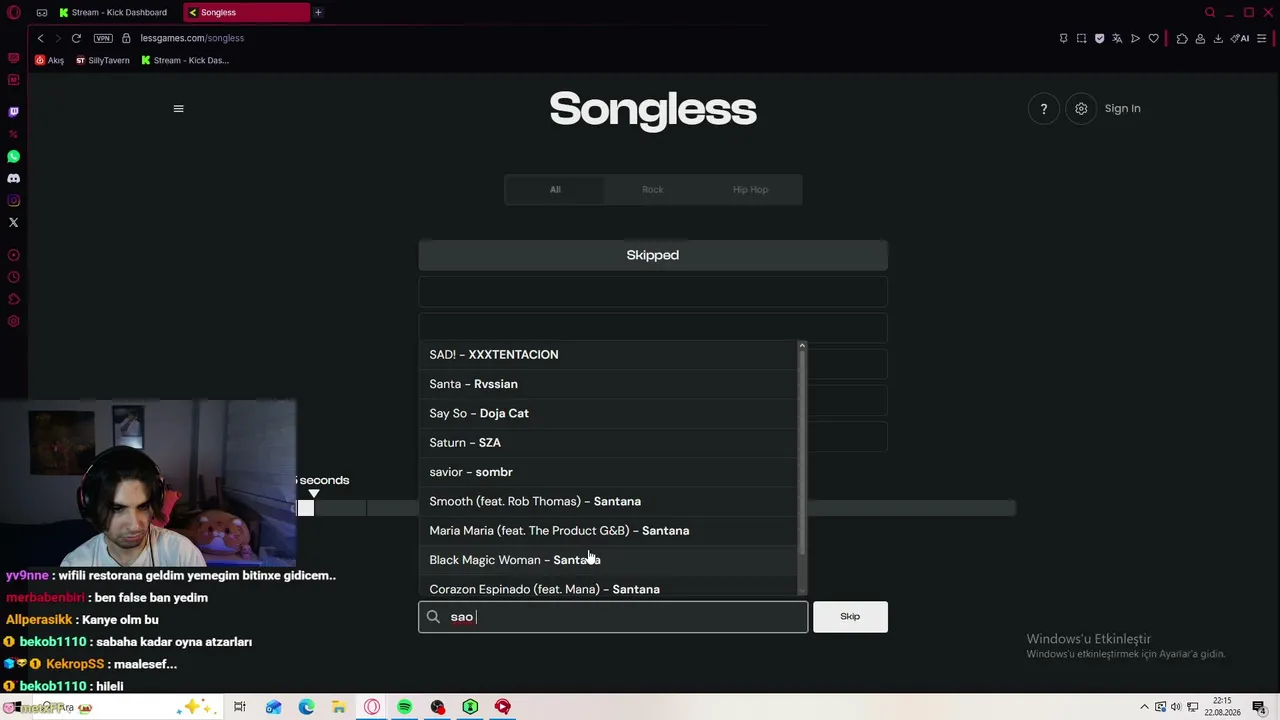Image resolution: width=1280 pixels, height=720 pixels.
Task: Open the SillyTavern bookmark
Action: click(x=103, y=60)
